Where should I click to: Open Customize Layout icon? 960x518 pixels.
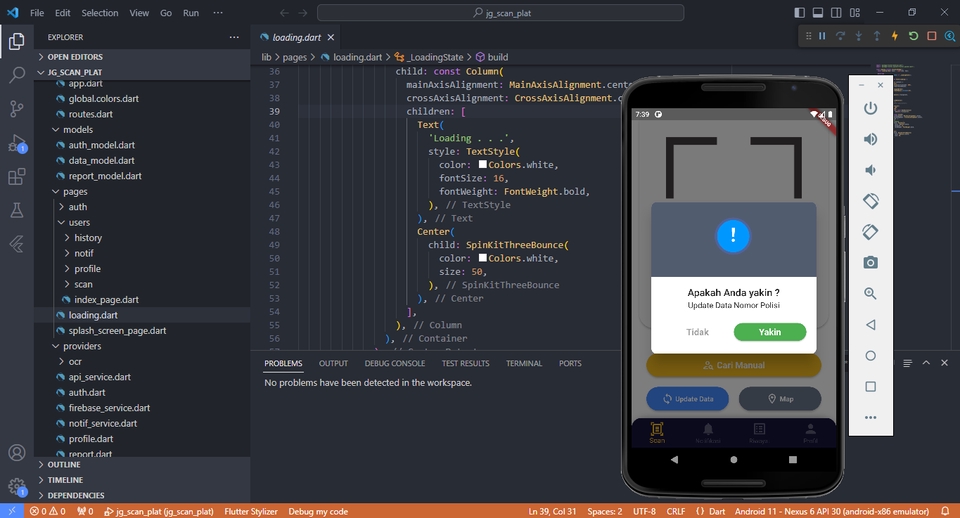[x=855, y=12]
